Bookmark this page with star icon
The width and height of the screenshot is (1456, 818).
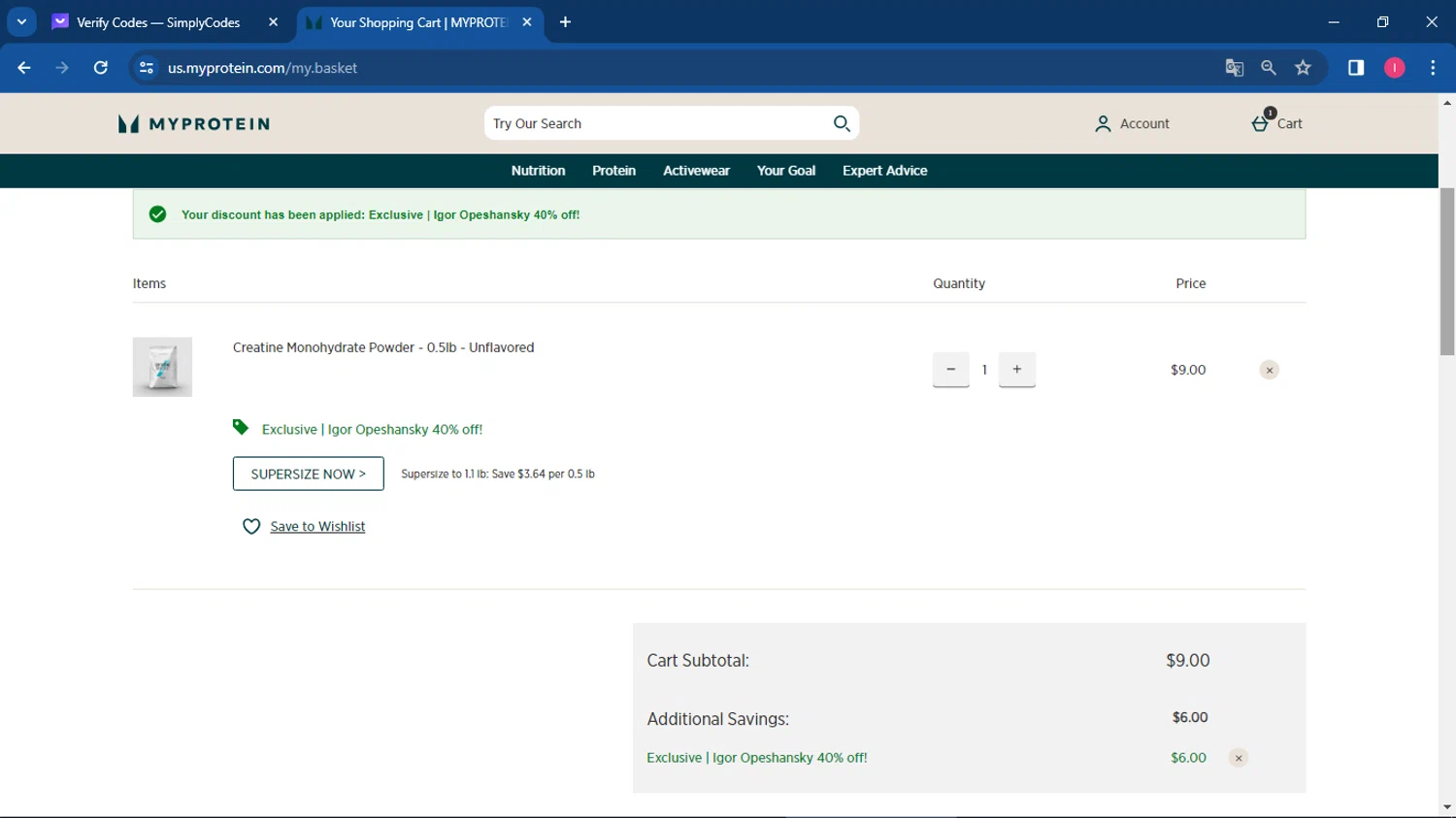click(1303, 68)
